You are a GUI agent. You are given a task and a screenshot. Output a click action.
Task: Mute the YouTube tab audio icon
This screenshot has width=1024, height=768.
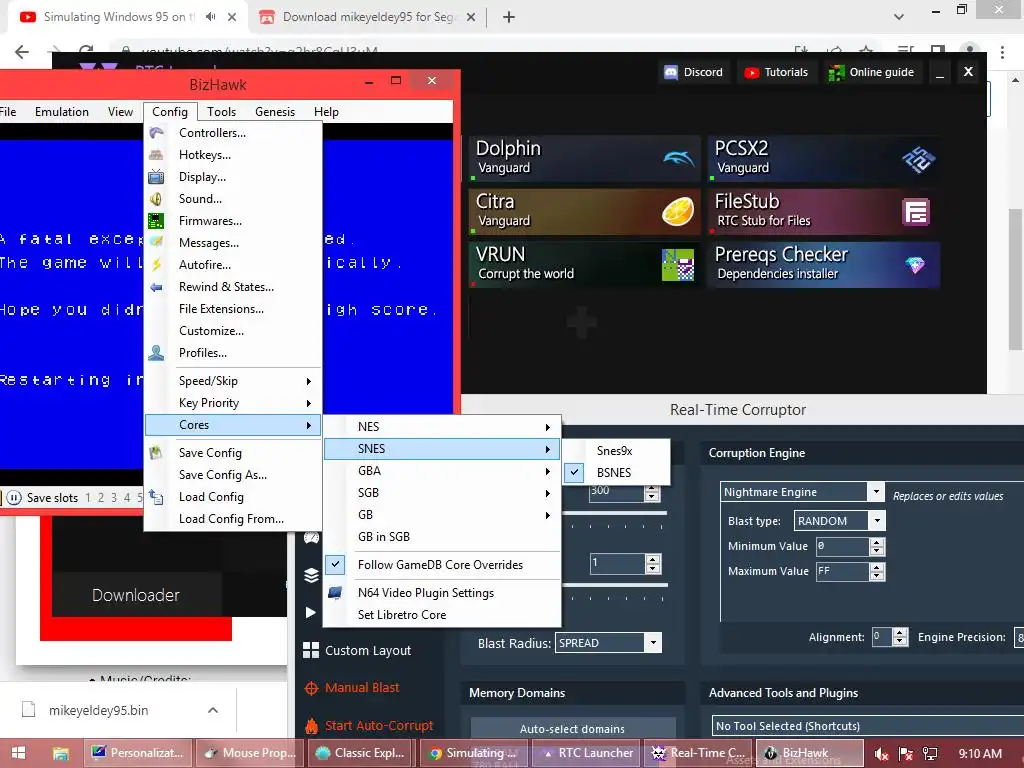coord(210,17)
